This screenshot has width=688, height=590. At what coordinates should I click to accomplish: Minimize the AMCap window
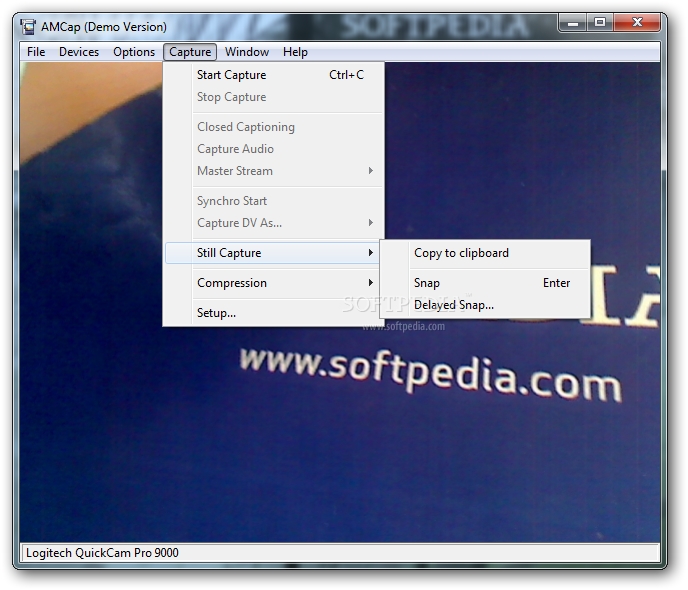click(573, 22)
